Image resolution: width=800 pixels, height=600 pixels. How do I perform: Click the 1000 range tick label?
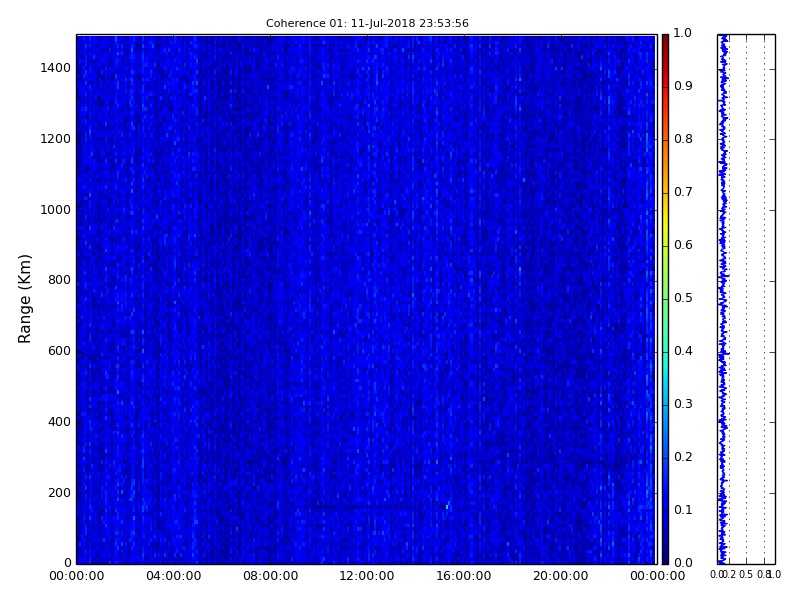(x=56, y=210)
